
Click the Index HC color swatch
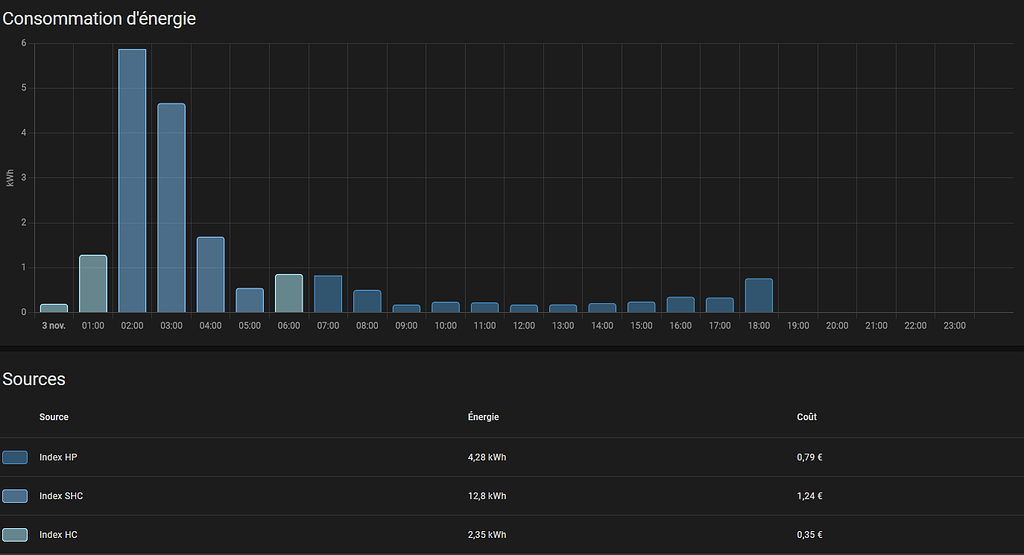pyautogui.click(x=14, y=535)
